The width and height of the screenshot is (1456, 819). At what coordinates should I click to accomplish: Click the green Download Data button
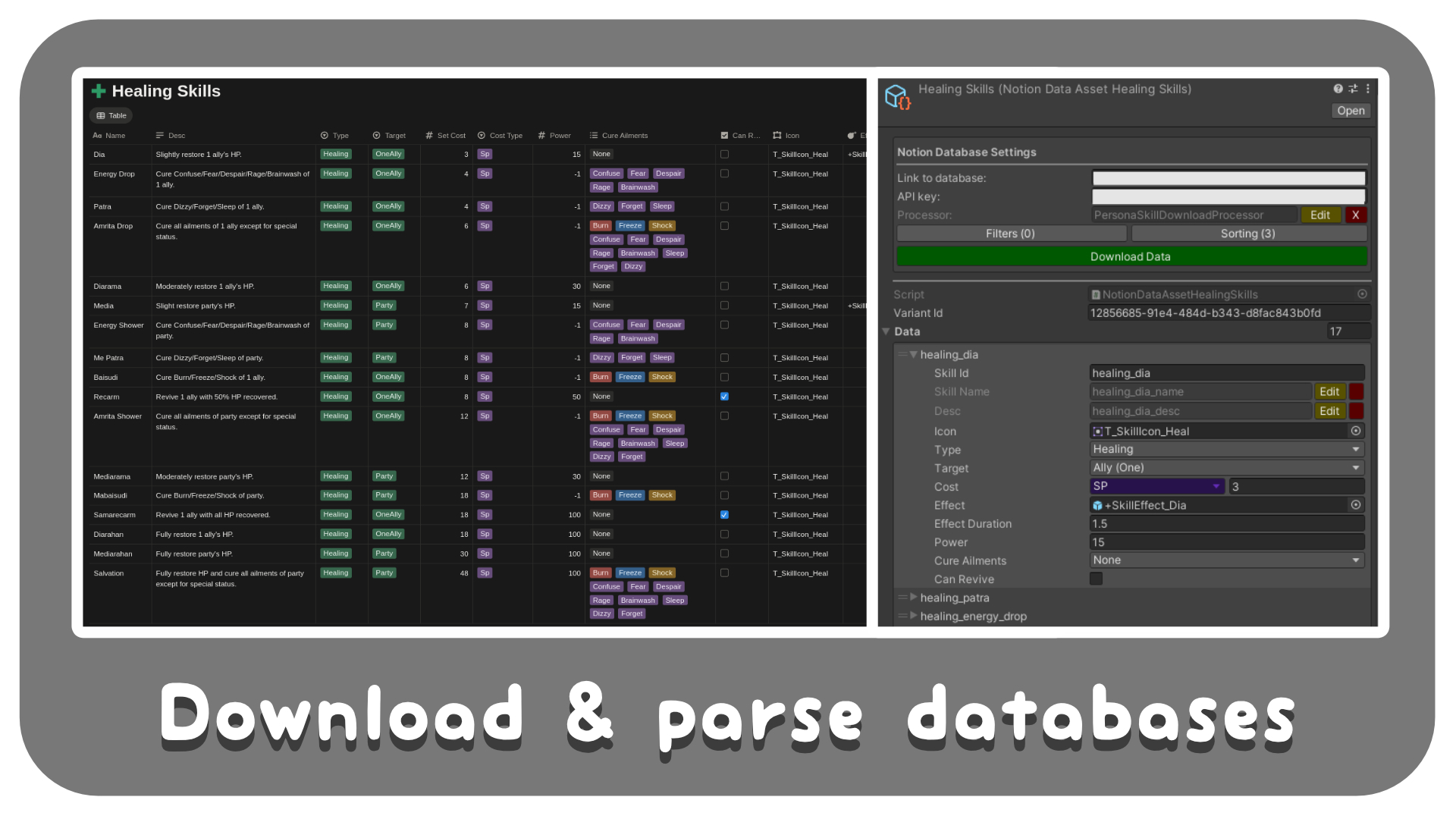pyautogui.click(x=1131, y=256)
